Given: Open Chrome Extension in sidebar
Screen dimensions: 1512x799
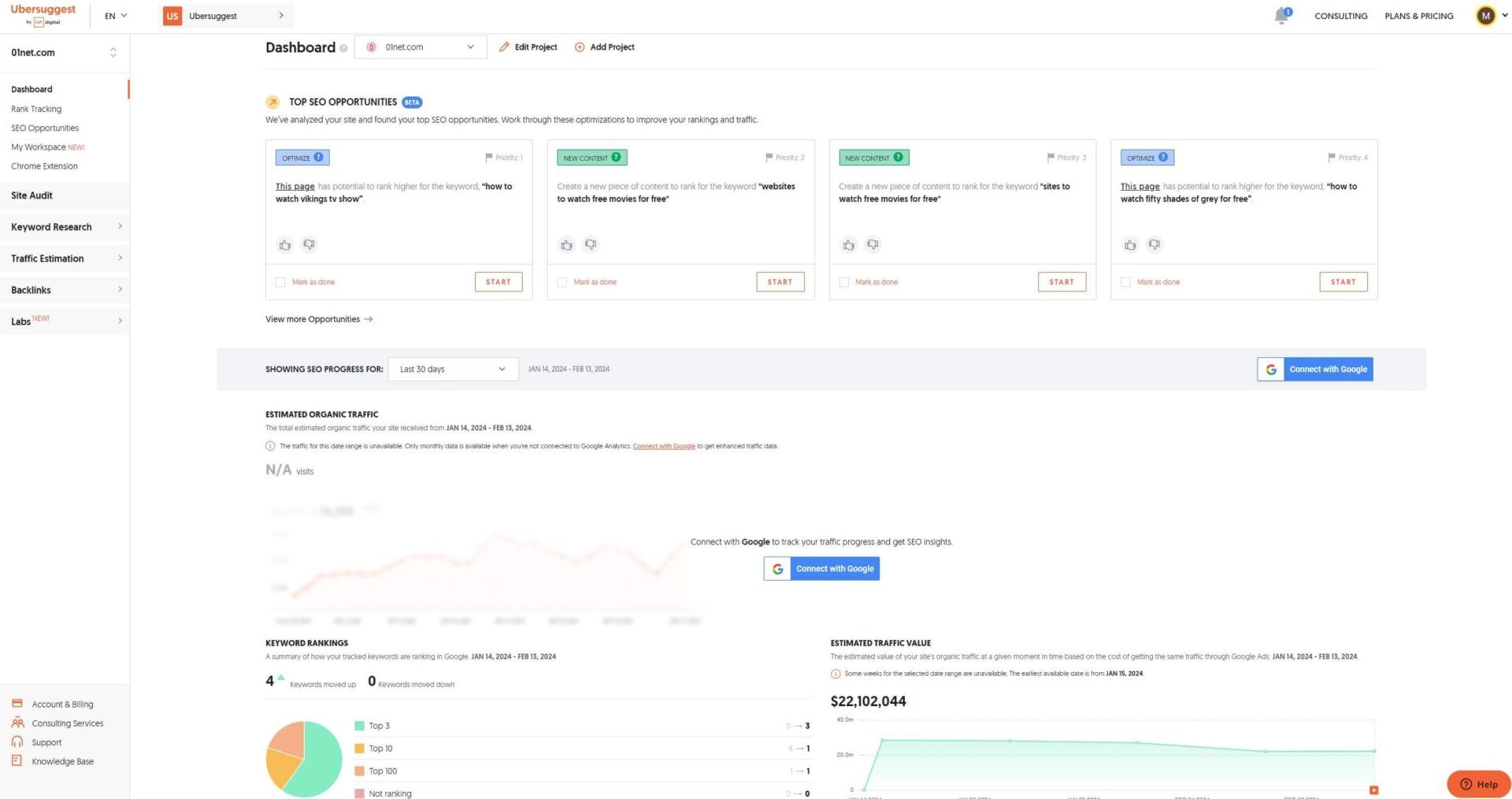Looking at the screenshot, I should click(44, 165).
